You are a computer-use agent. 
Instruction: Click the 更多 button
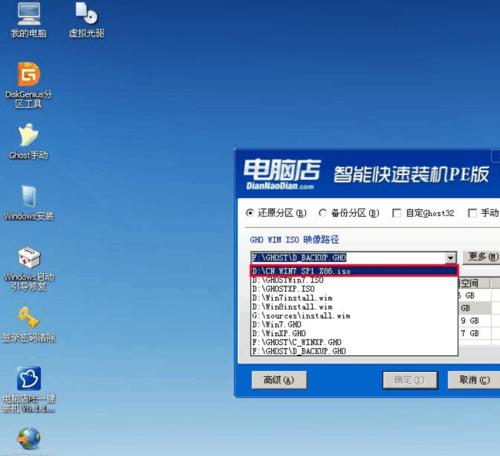click(482, 257)
